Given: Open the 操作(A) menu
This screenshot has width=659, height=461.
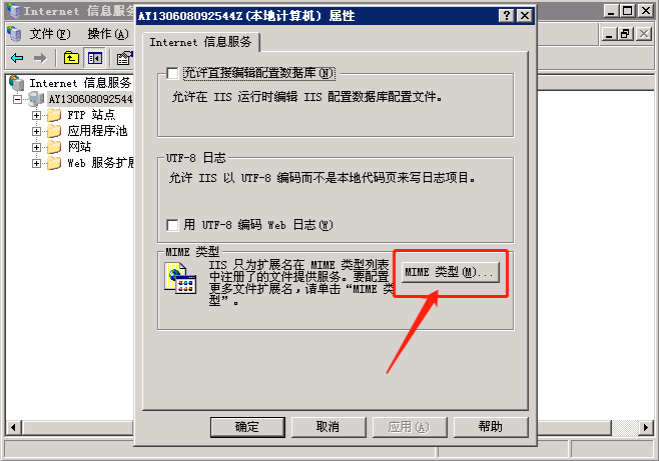Looking at the screenshot, I should click(108, 34).
